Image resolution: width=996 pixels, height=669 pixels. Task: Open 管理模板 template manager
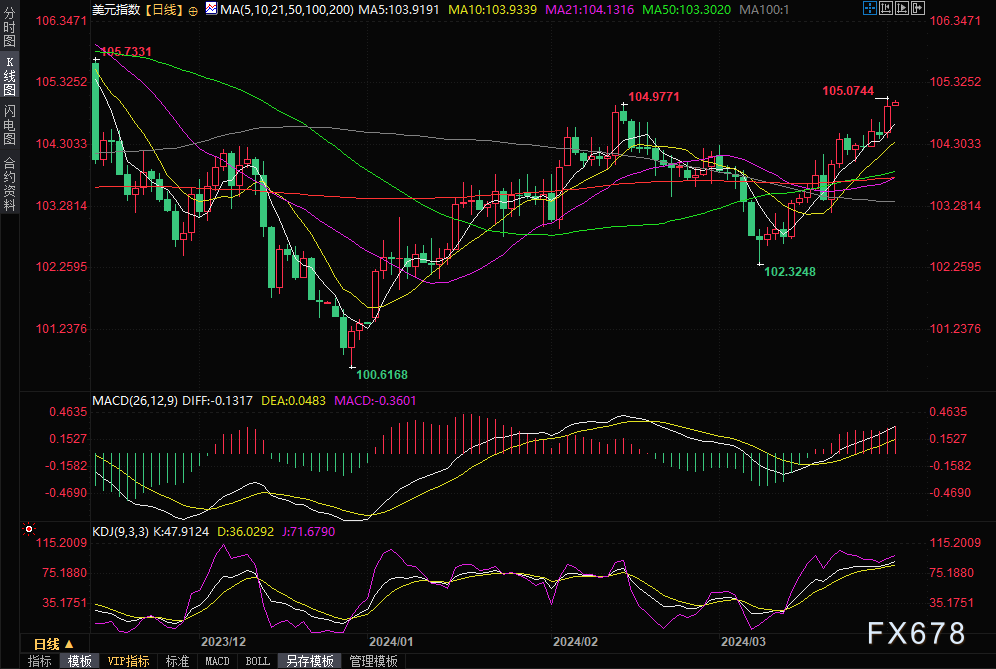373,661
